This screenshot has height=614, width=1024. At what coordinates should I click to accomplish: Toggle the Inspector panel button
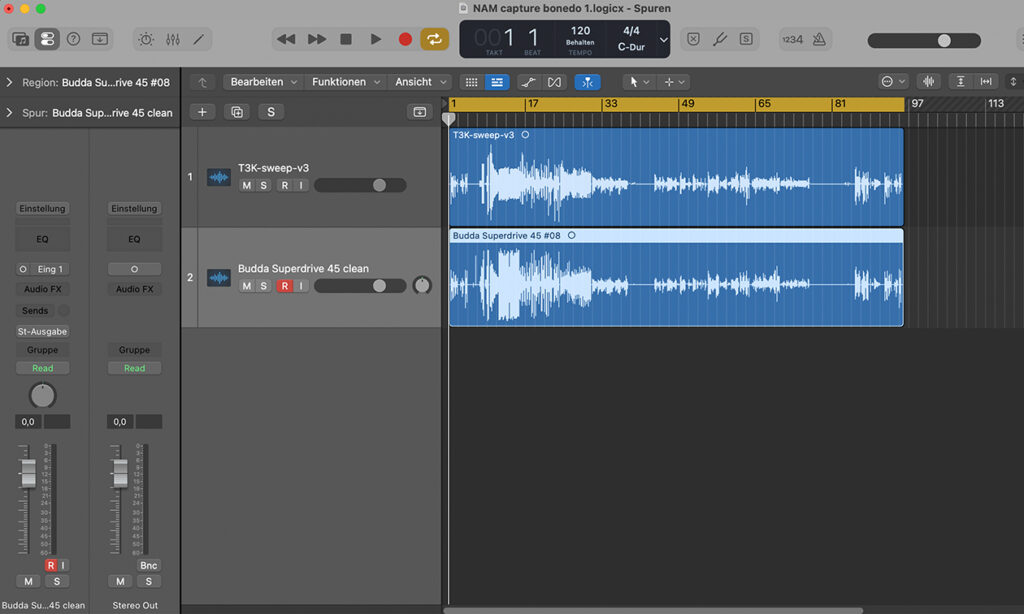47,39
